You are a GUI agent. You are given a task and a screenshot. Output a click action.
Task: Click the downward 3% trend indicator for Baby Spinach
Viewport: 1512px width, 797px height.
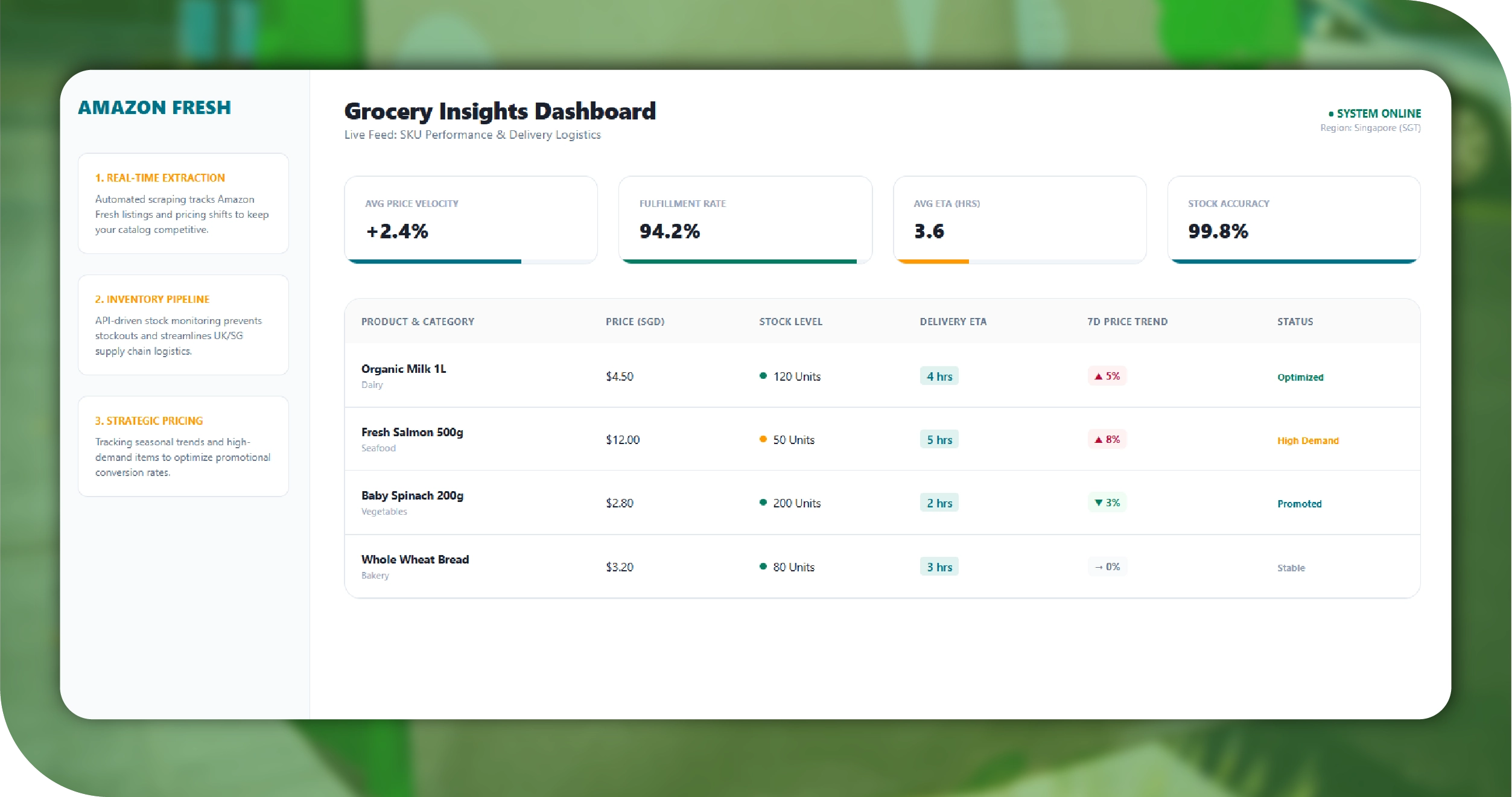pos(1107,503)
